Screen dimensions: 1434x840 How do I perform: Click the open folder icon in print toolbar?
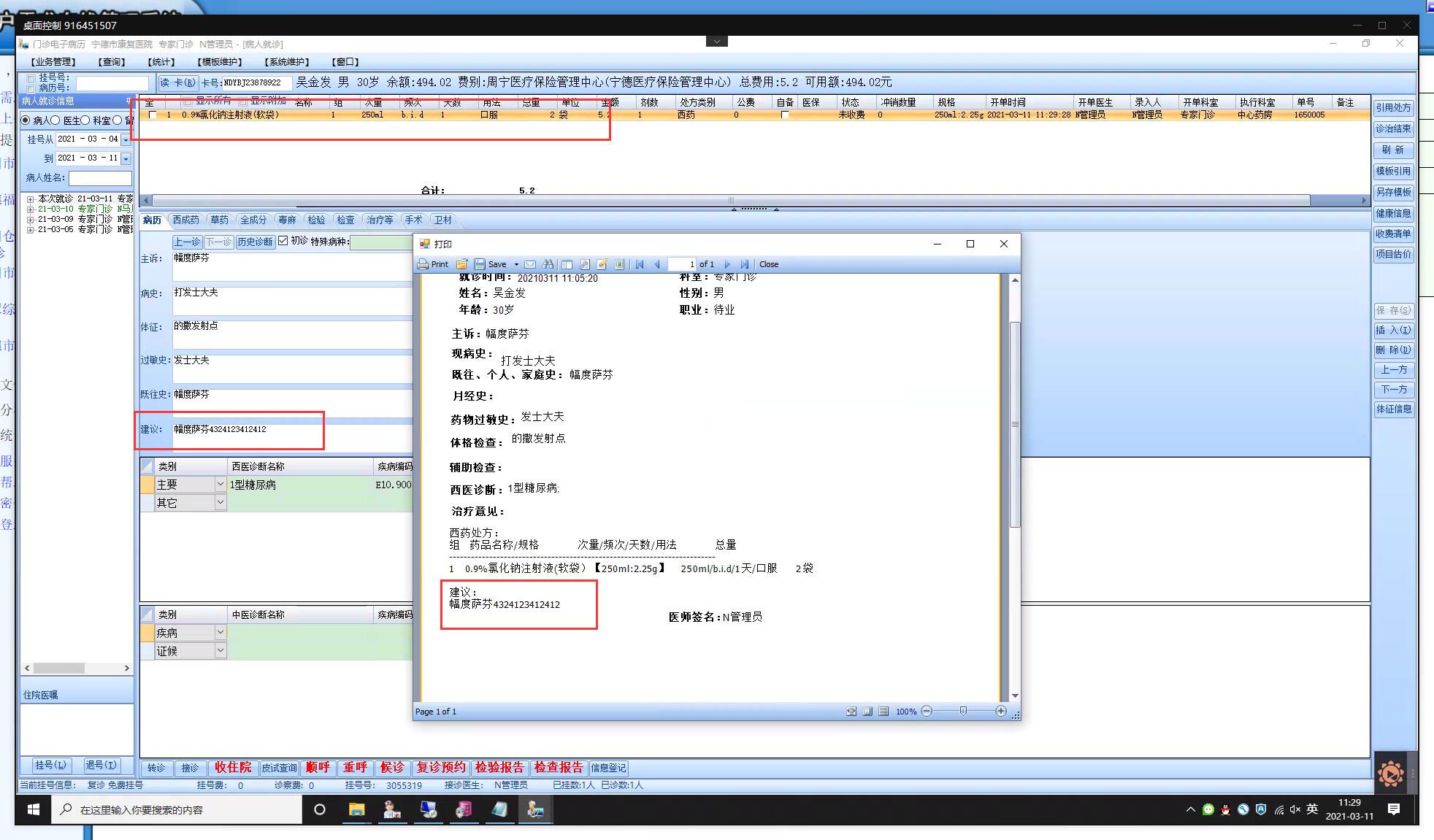pyautogui.click(x=461, y=264)
